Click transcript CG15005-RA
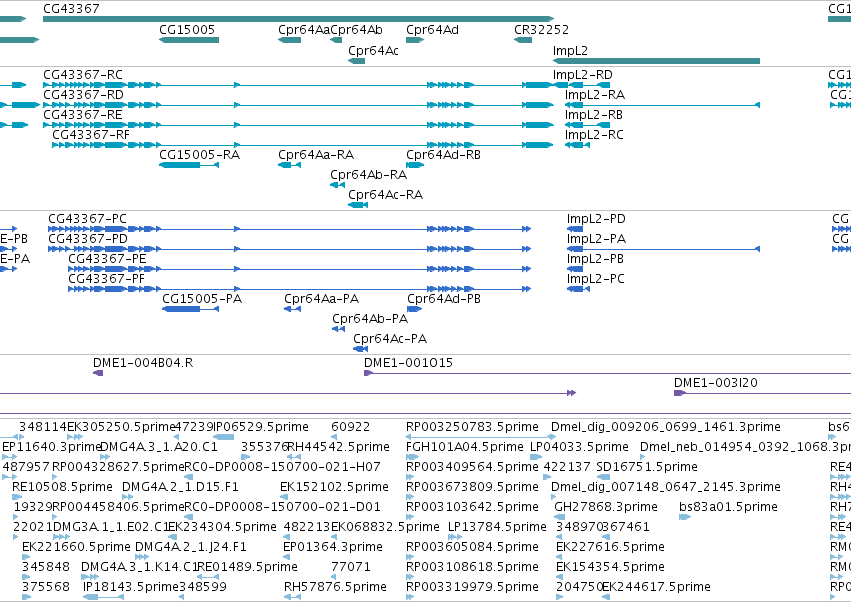This screenshot has width=851, height=602. point(189,165)
